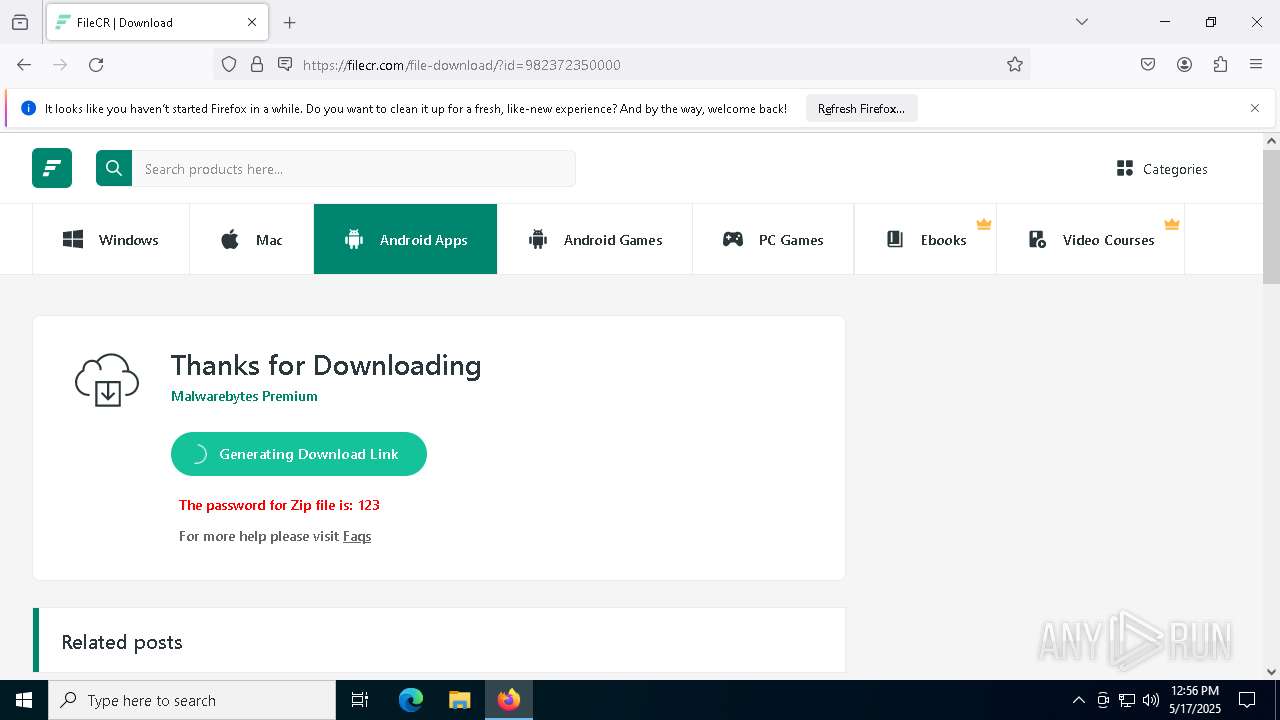The width and height of the screenshot is (1280, 720).
Task: Click the taskbar search box
Action: pyautogui.click(x=192, y=700)
